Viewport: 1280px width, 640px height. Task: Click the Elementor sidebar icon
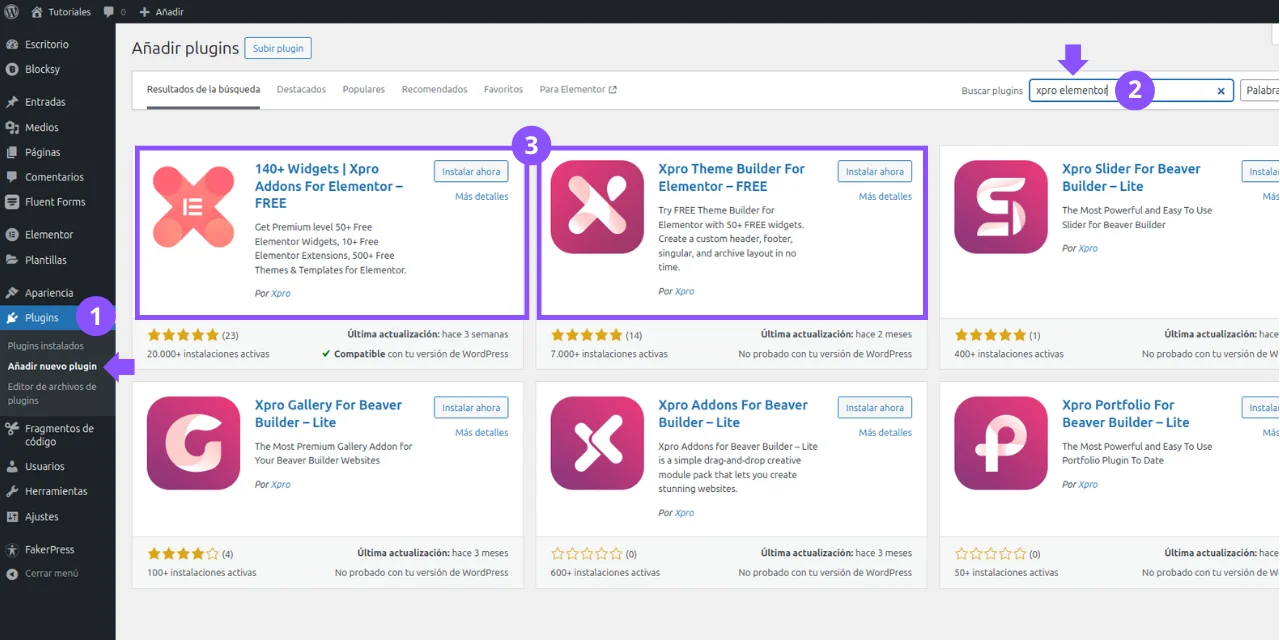tap(12, 235)
